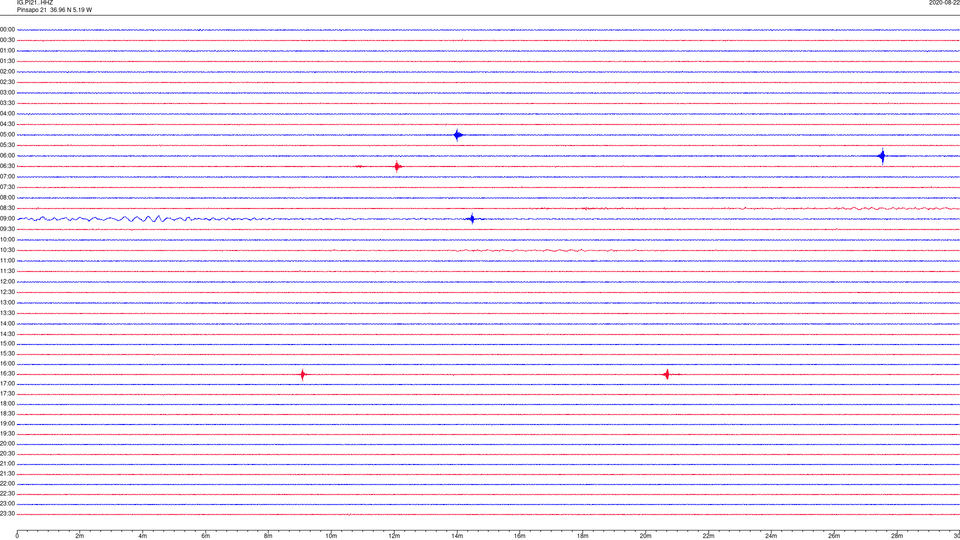Select the '10m' x-axis tick label
The height and width of the screenshot is (540, 960).
point(331,536)
